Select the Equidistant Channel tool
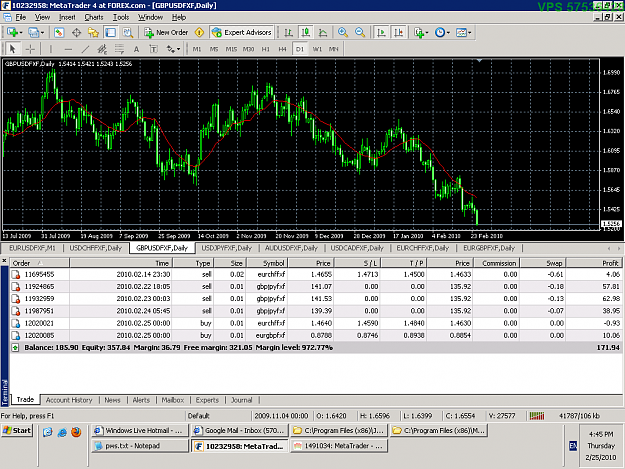625x469 pixels. pyautogui.click(x=102, y=49)
